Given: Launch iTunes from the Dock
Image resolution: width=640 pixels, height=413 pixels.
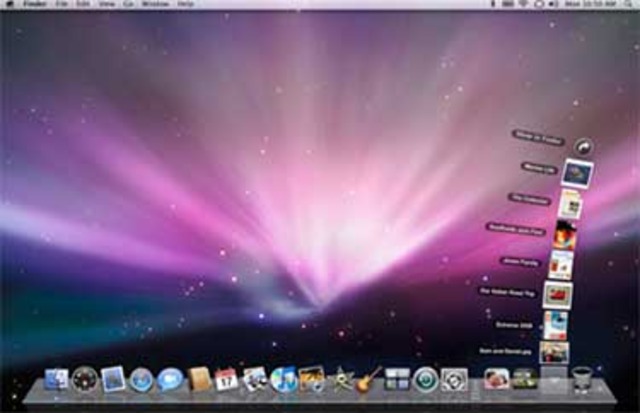Looking at the screenshot, I should (284, 380).
